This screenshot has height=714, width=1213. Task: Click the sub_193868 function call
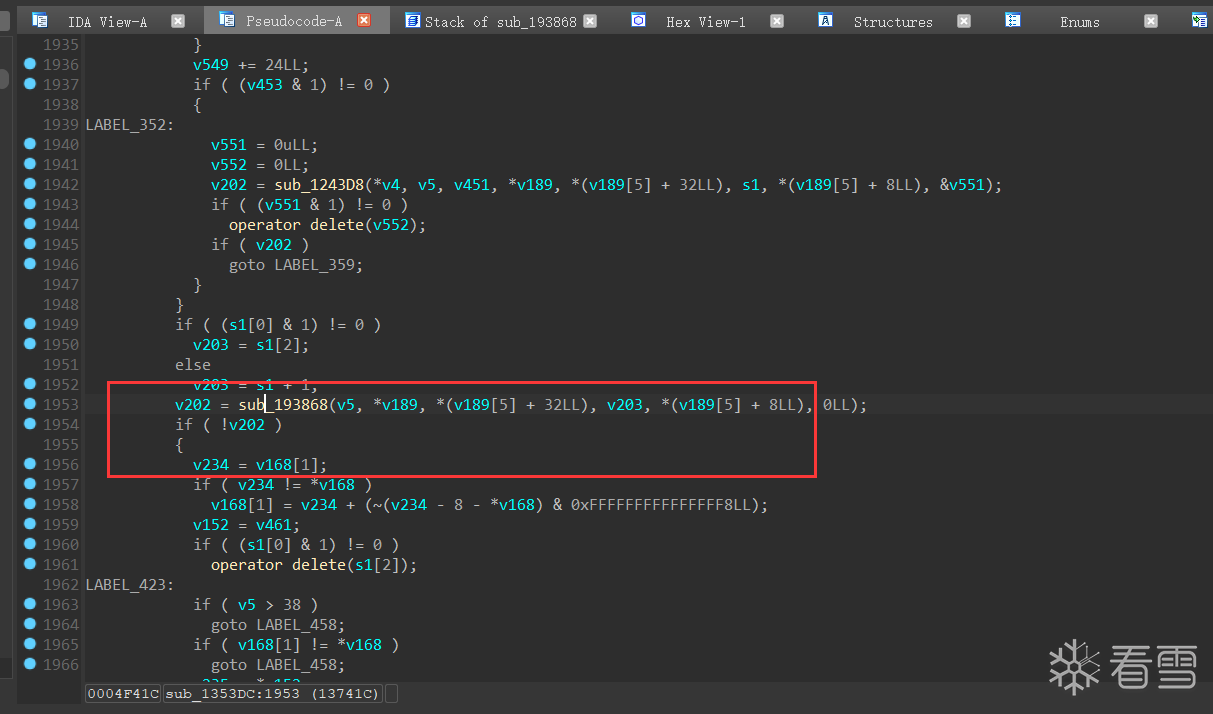[x=283, y=405]
